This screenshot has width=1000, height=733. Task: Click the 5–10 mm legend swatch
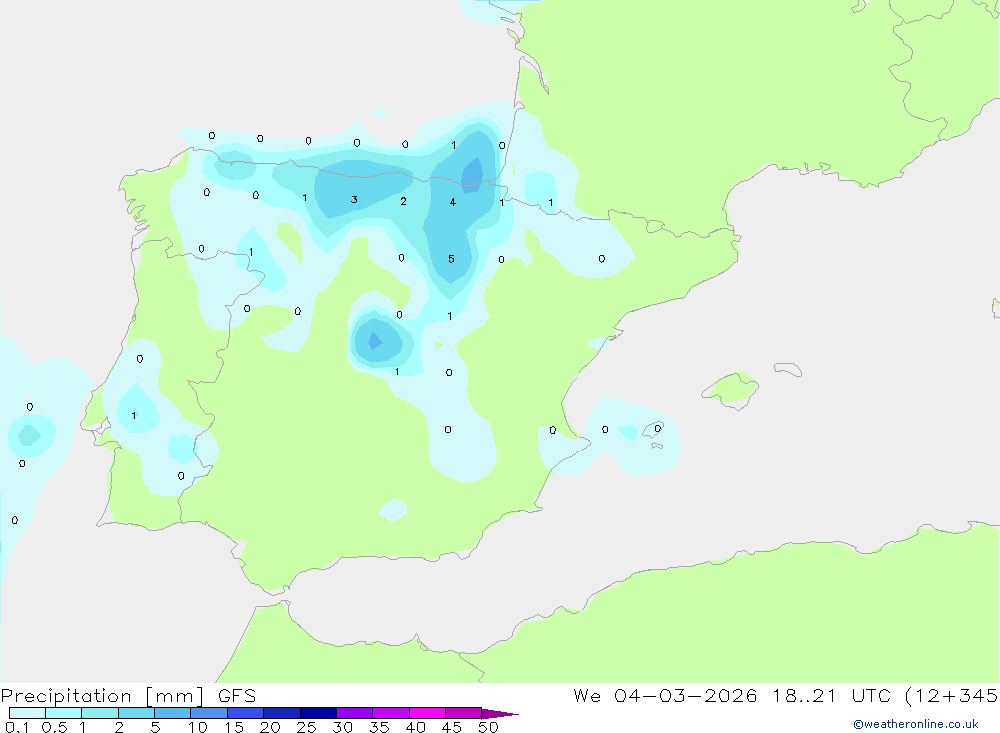[x=172, y=713]
